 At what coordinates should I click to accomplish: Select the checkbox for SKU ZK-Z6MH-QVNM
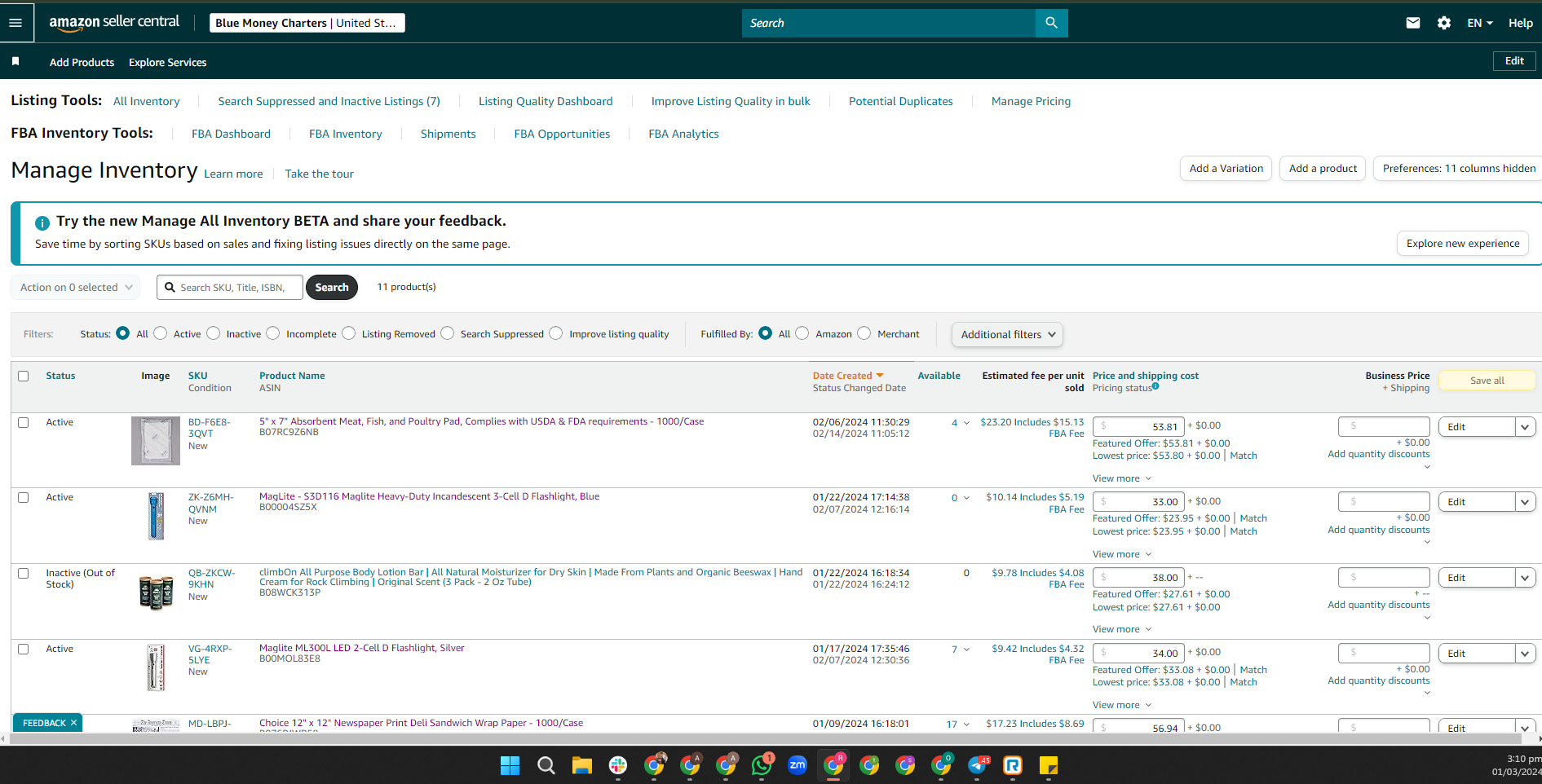(24, 497)
